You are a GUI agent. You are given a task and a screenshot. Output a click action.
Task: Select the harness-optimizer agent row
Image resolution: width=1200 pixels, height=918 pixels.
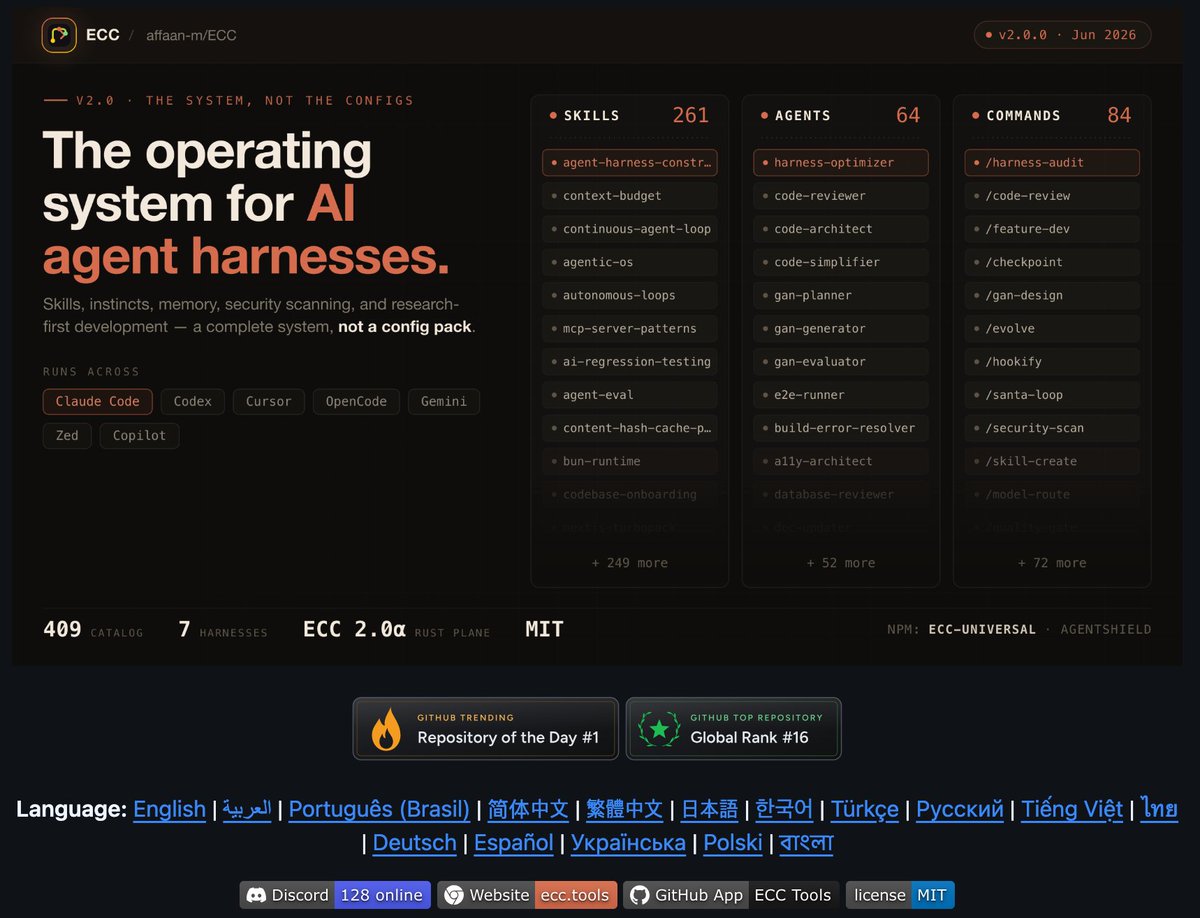841,163
